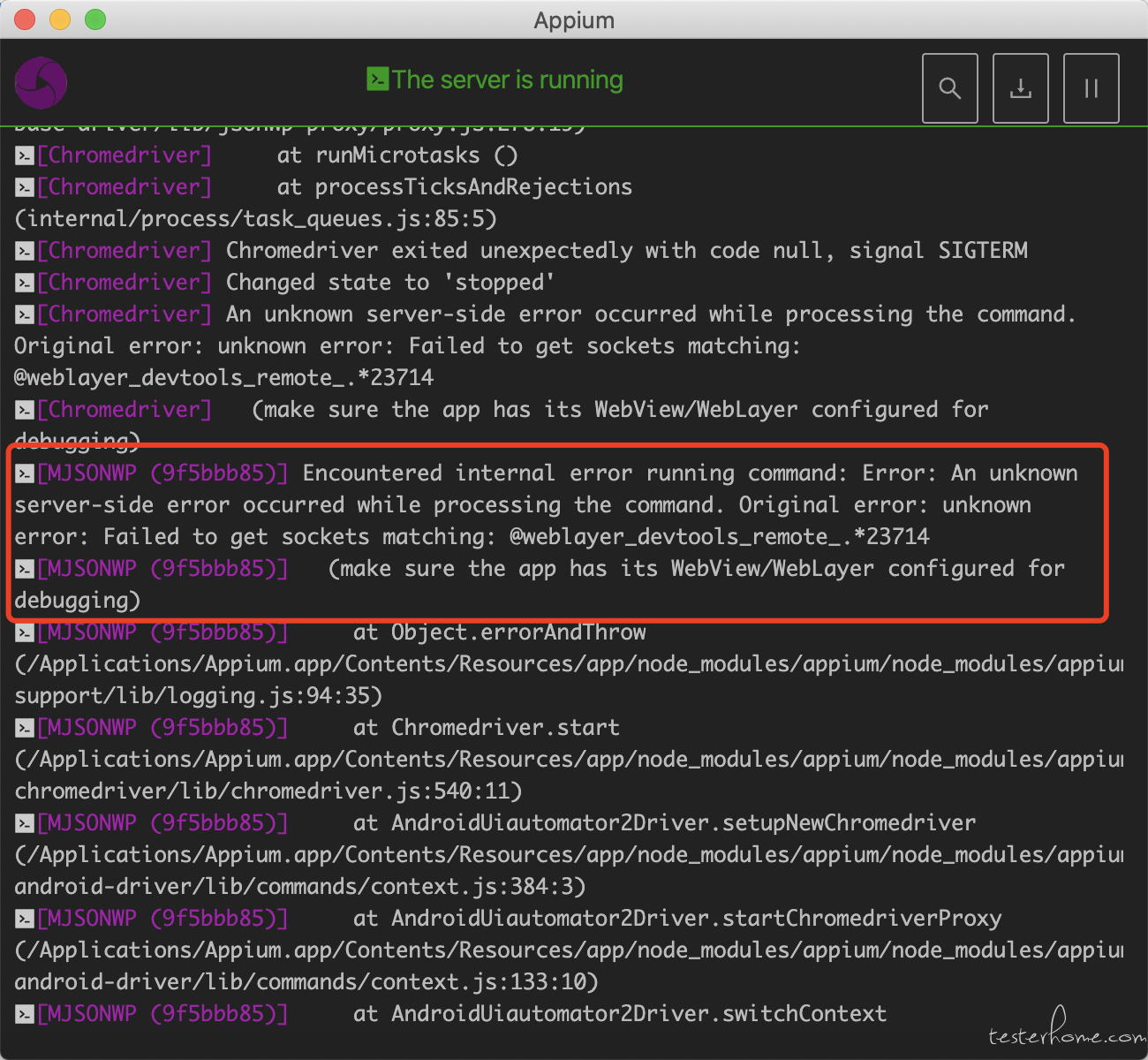Select text "Changed state to 'stopped'"
This screenshot has height=1060, width=1148.
pos(390,283)
